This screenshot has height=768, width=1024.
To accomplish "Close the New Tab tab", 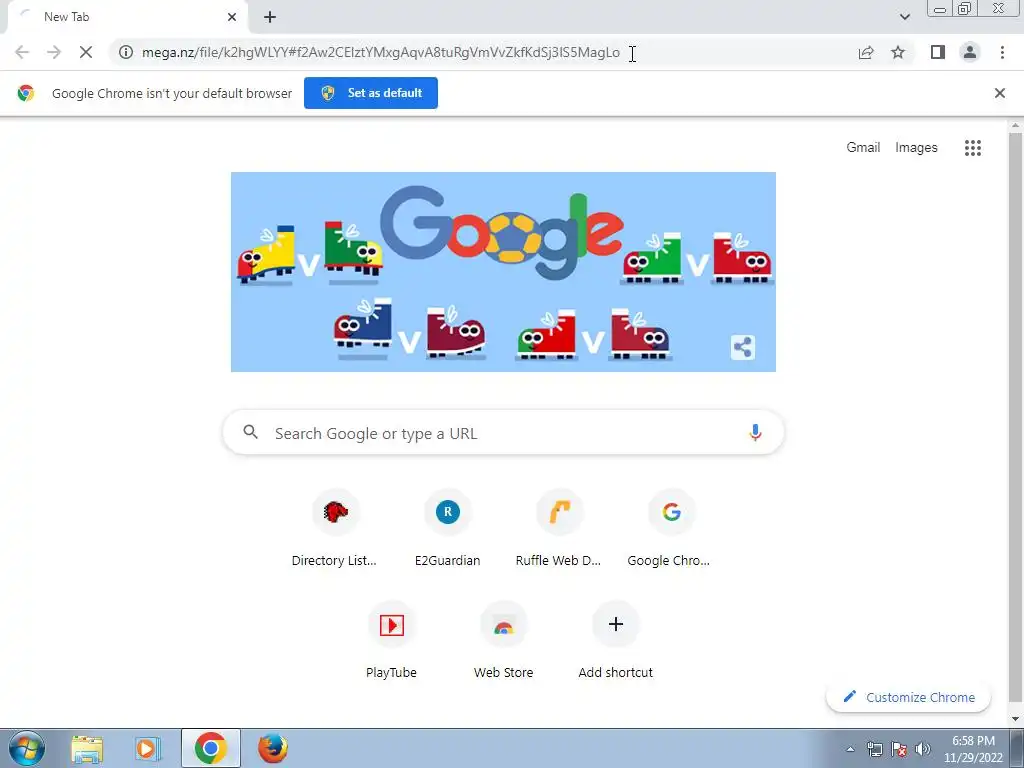I will pyautogui.click(x=232, y=17).
